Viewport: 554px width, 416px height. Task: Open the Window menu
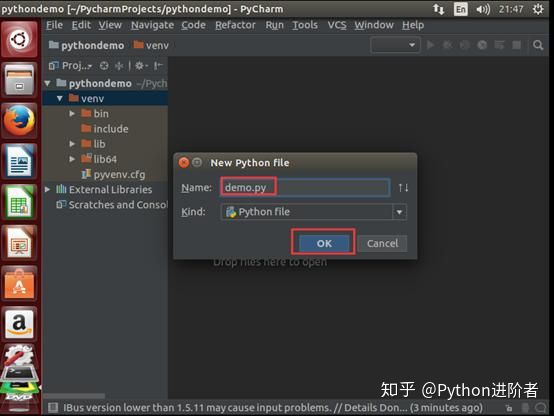point(374,25)
